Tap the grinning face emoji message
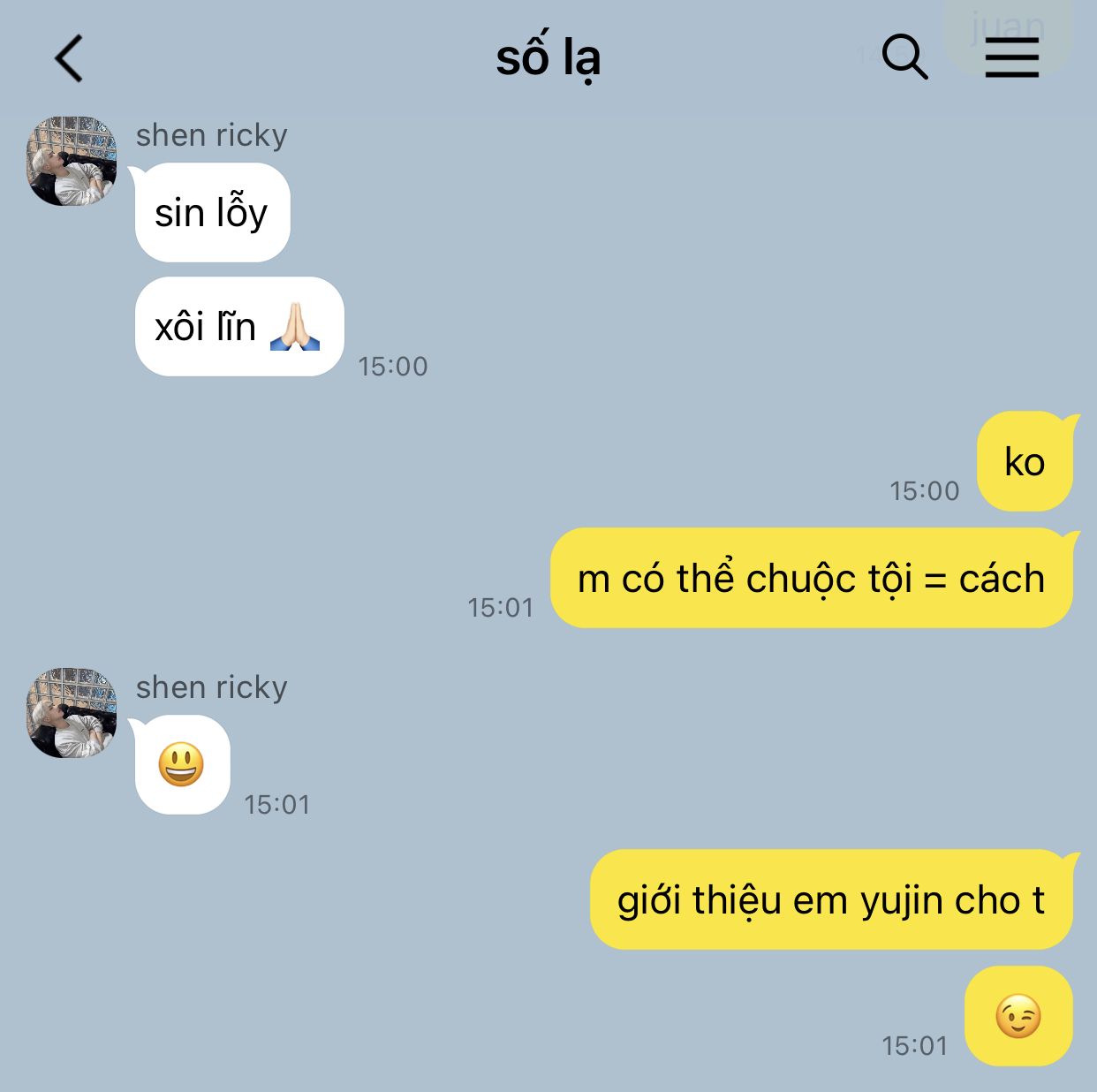 click(x=182, y=765)
